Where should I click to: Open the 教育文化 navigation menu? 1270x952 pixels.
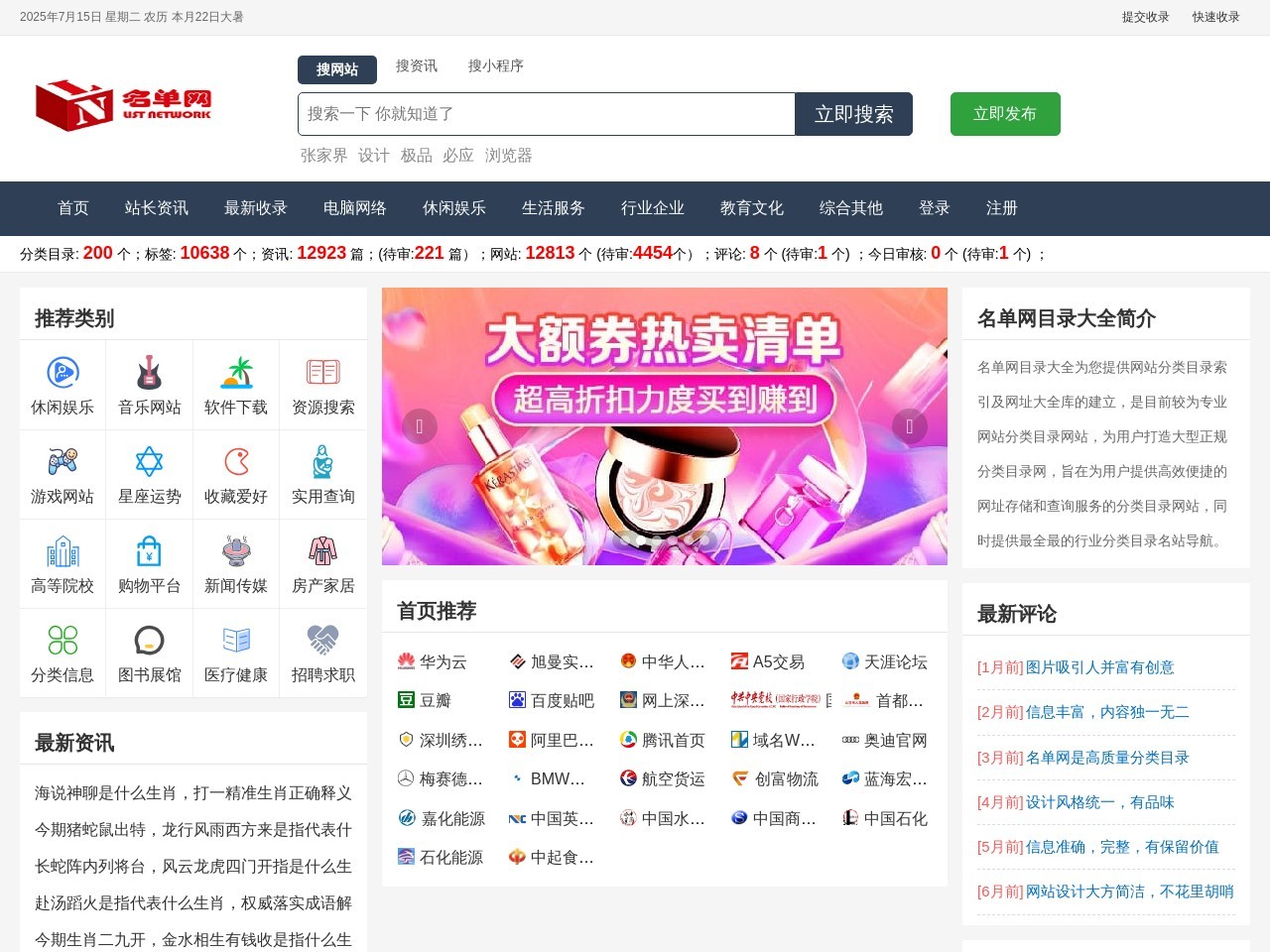[751, 208]
